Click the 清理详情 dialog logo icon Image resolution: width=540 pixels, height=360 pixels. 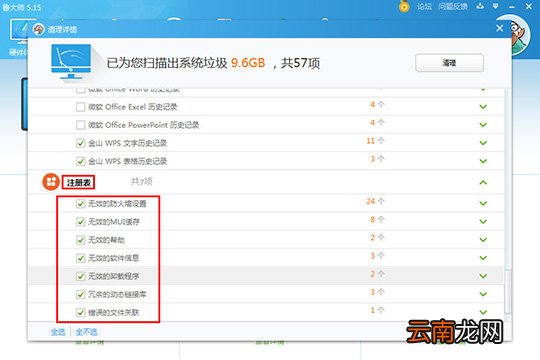pyautogui.click(x=39, y=29)
